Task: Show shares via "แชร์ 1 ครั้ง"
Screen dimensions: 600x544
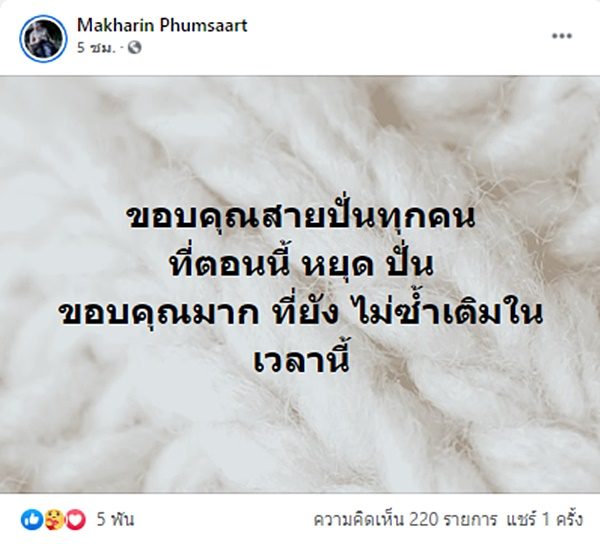Action: coord(544,520)
